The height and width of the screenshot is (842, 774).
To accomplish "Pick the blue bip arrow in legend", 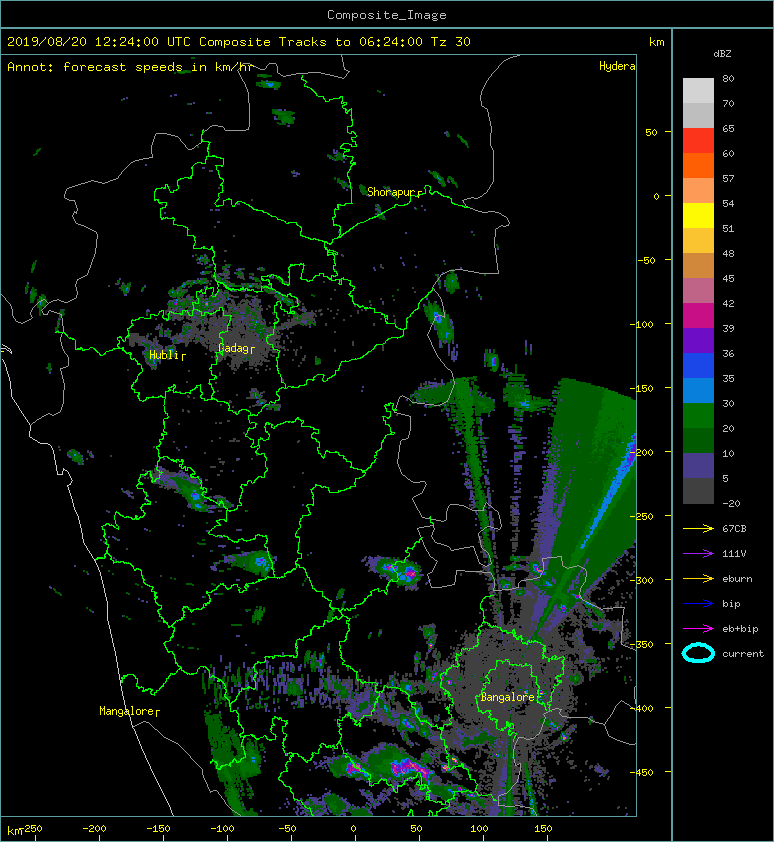I will point(698,604).
